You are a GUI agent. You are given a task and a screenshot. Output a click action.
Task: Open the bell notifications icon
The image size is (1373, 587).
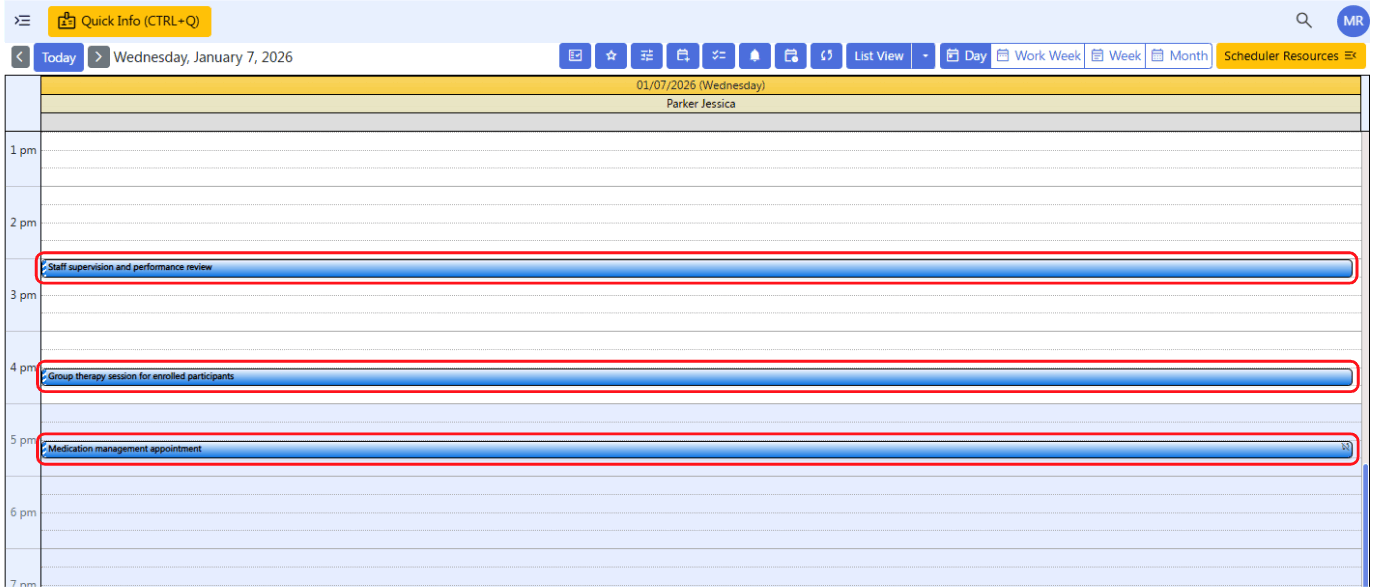click(755, 56)
